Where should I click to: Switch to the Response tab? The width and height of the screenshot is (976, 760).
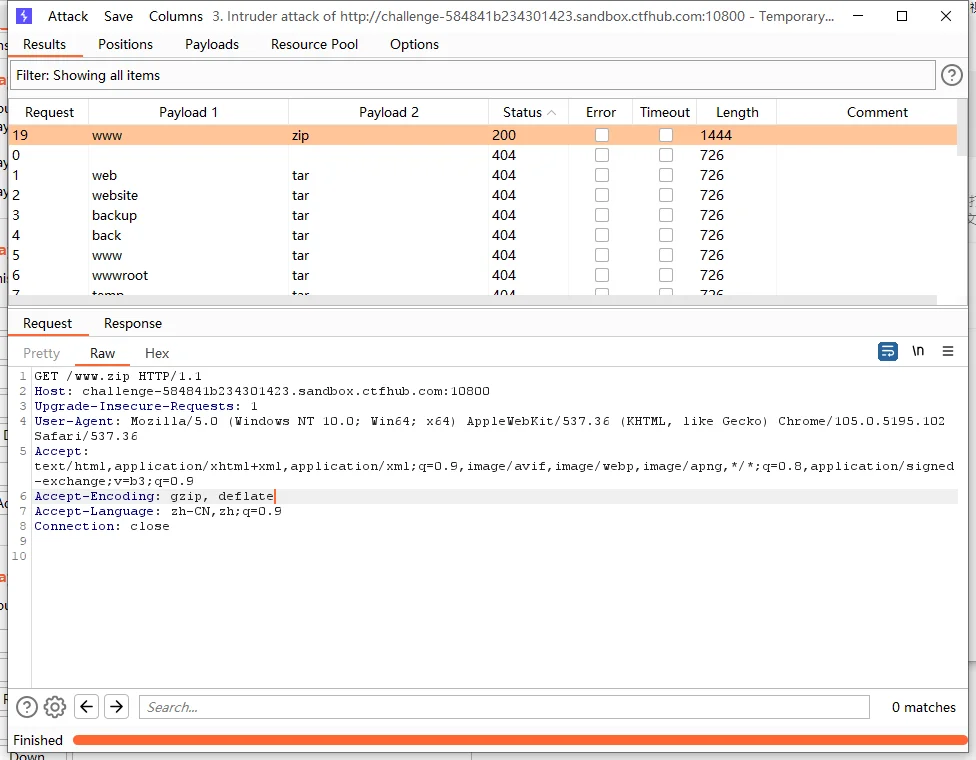(132, 323)
